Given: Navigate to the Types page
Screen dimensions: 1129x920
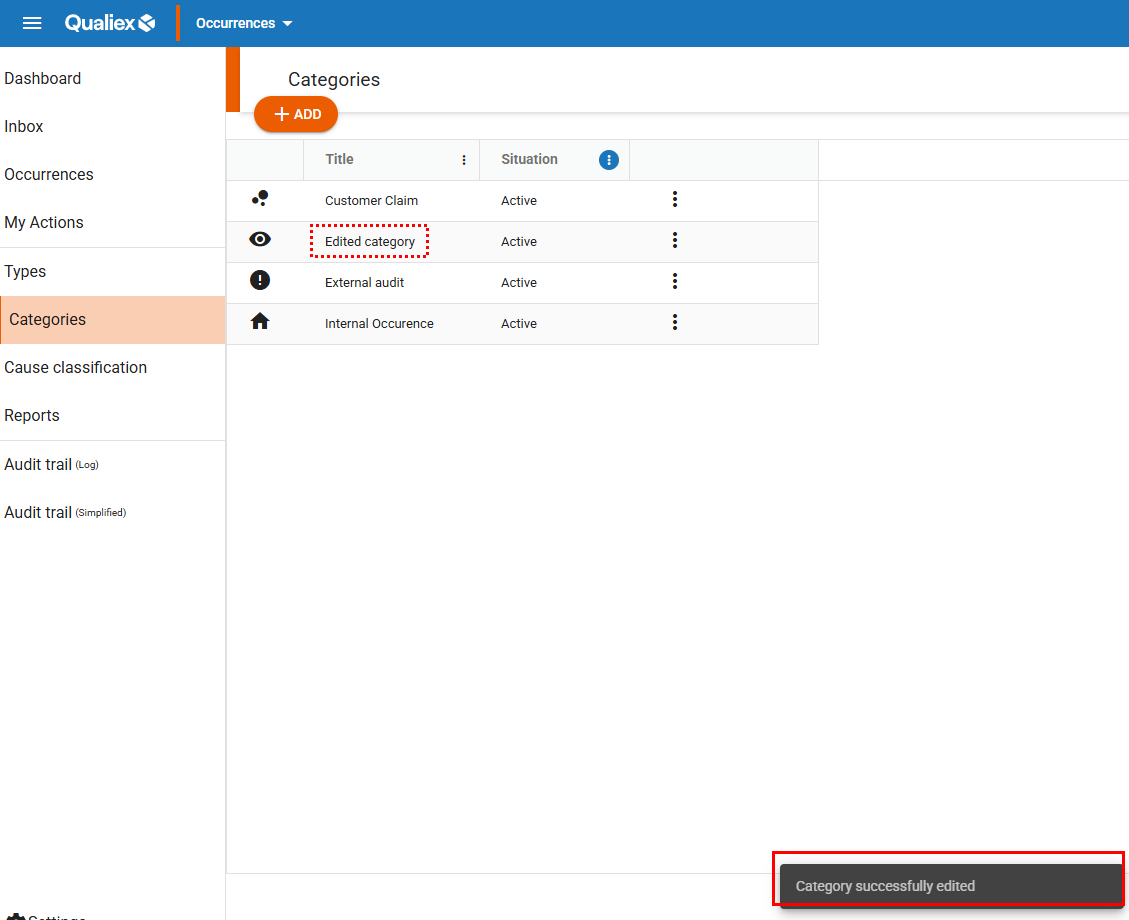Looking at the screenshot, I should click(x=25, y=272).
